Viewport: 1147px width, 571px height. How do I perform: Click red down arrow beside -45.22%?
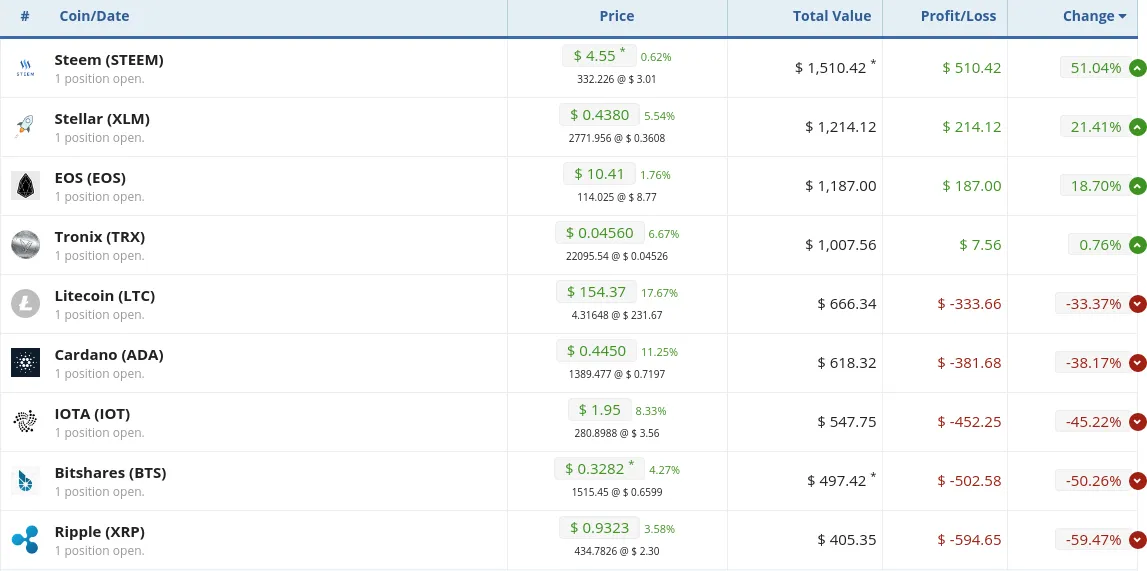click(x=1137, y=422)
